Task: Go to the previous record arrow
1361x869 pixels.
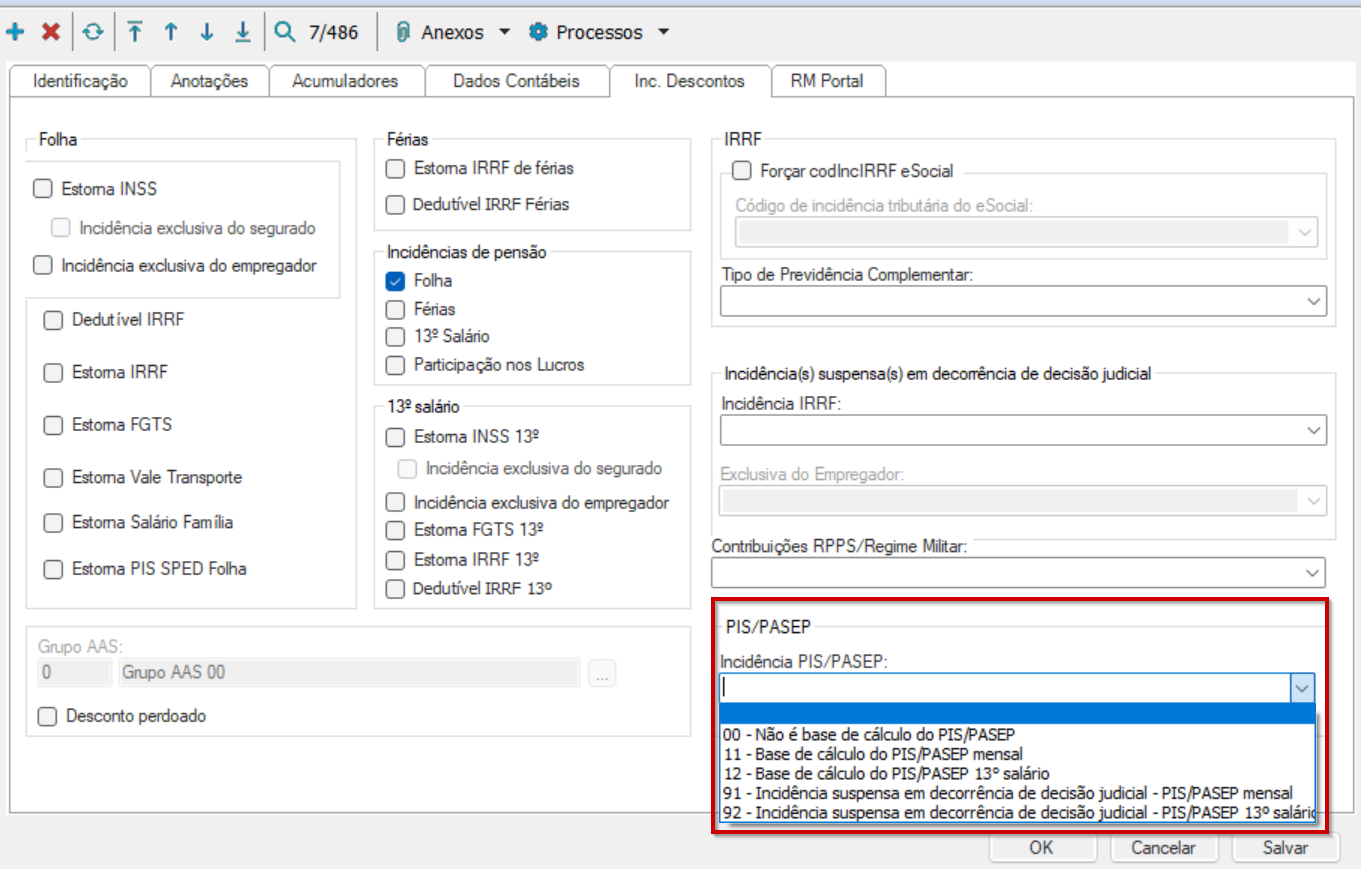Action: 171,33
